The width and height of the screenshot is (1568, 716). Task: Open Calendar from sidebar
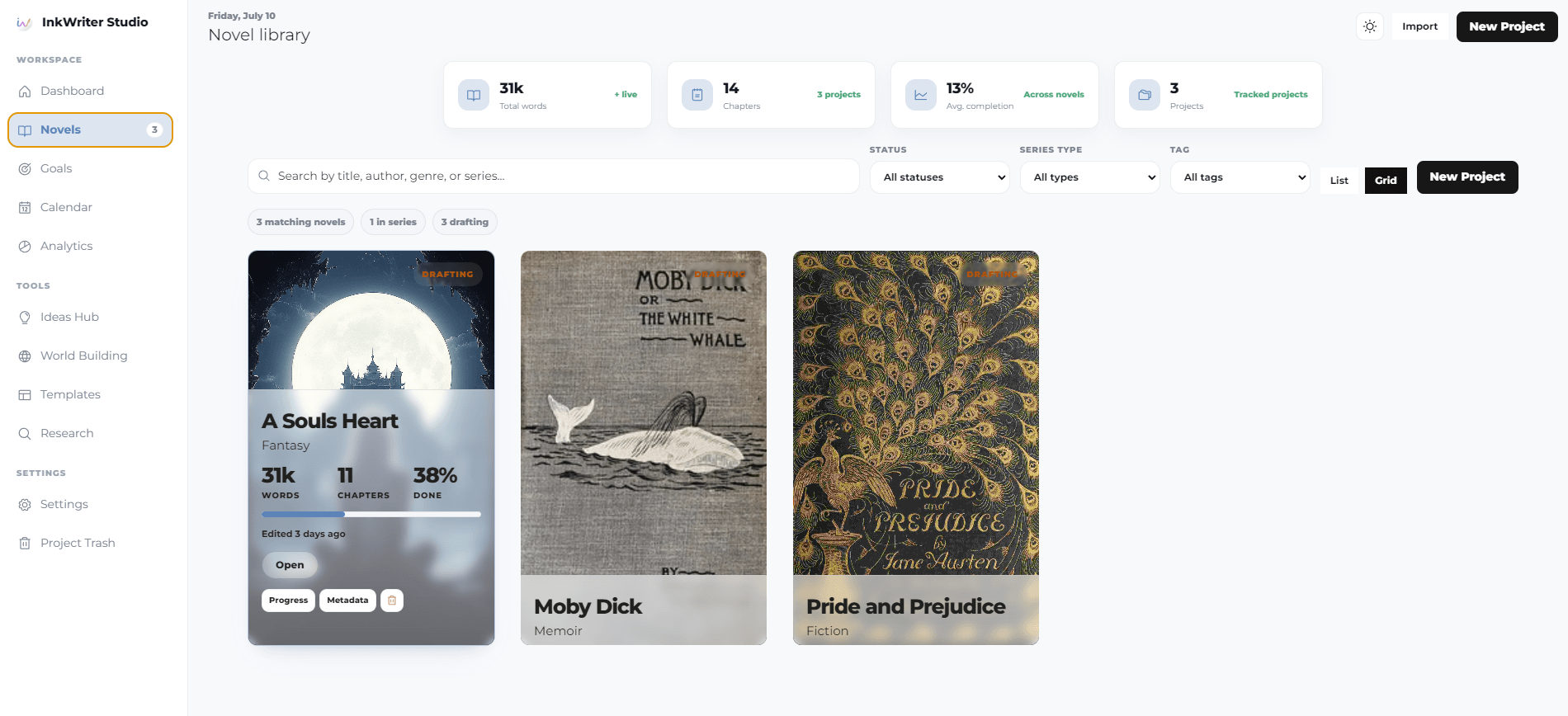pyautogui.click(x=90, y=208)
